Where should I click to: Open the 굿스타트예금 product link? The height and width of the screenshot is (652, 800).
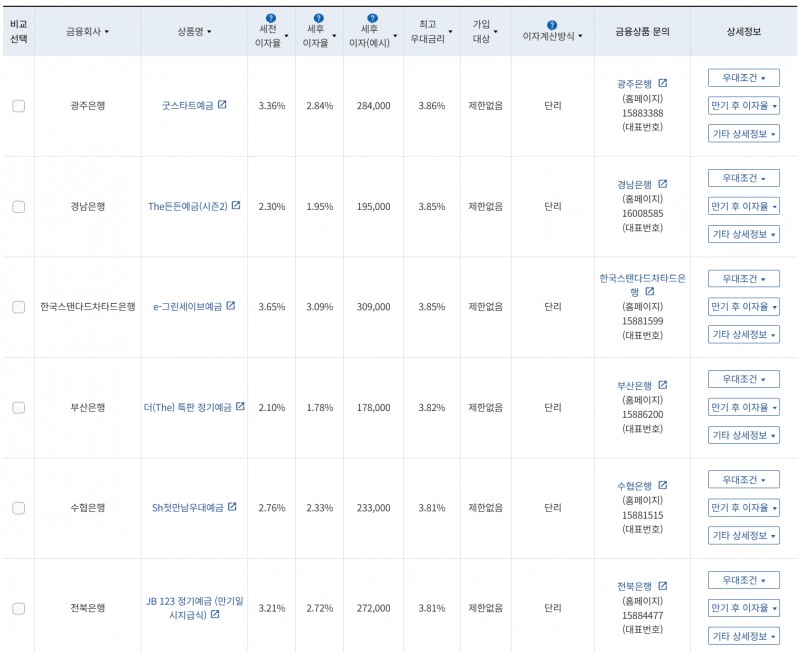pyautogui.click(x=187, y=106)
